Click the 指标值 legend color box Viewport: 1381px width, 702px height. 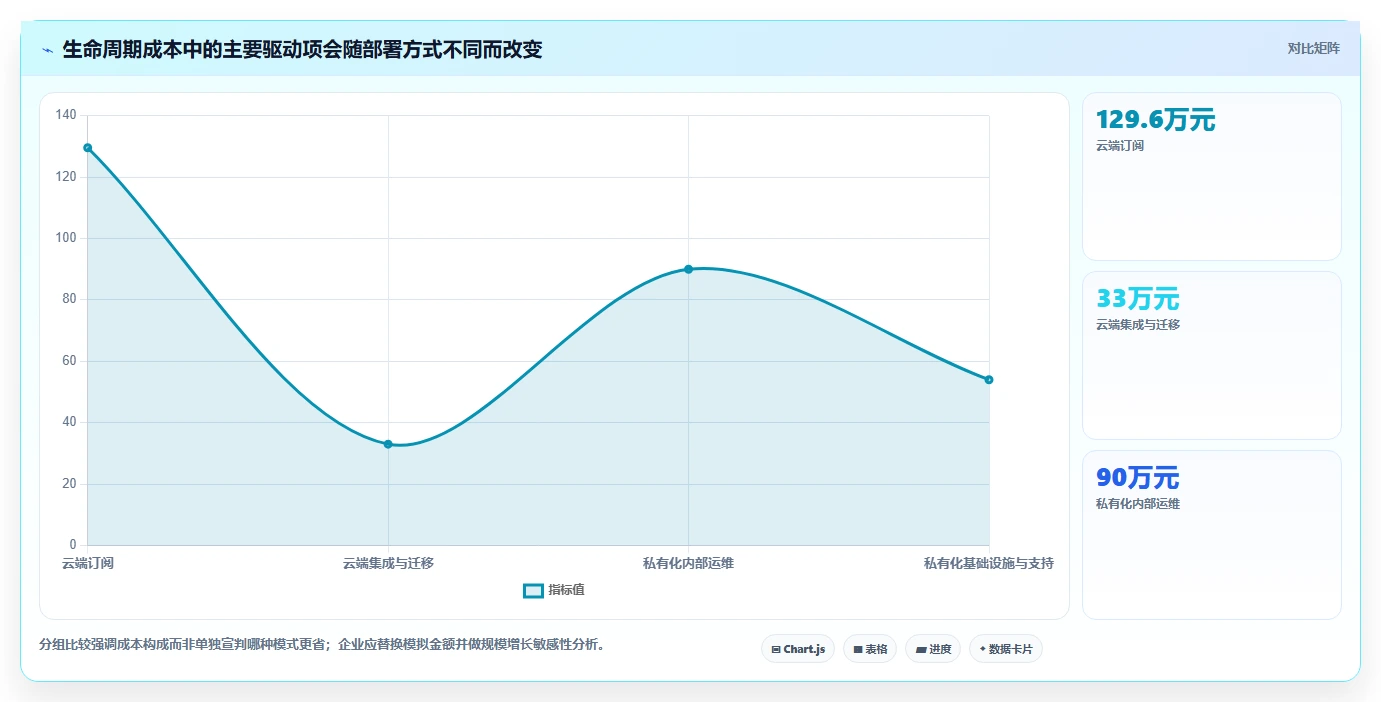(533, 590)
